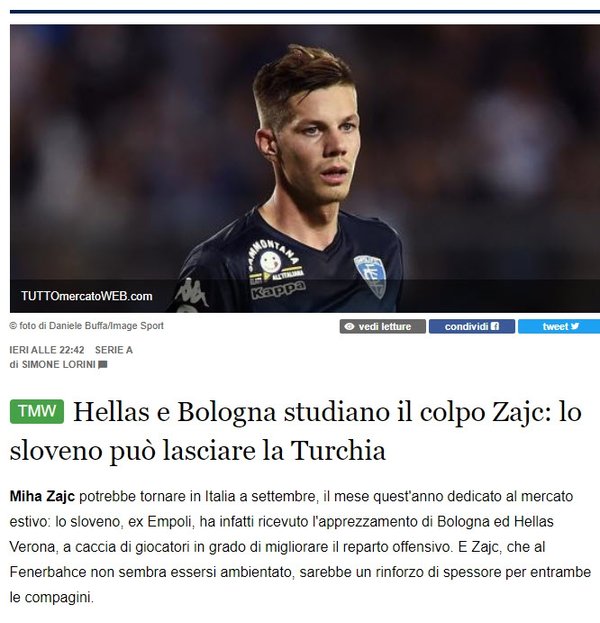Click the comment bubble icon beside Simone Lorini
The image size is (600, 623).
point(103,364)
